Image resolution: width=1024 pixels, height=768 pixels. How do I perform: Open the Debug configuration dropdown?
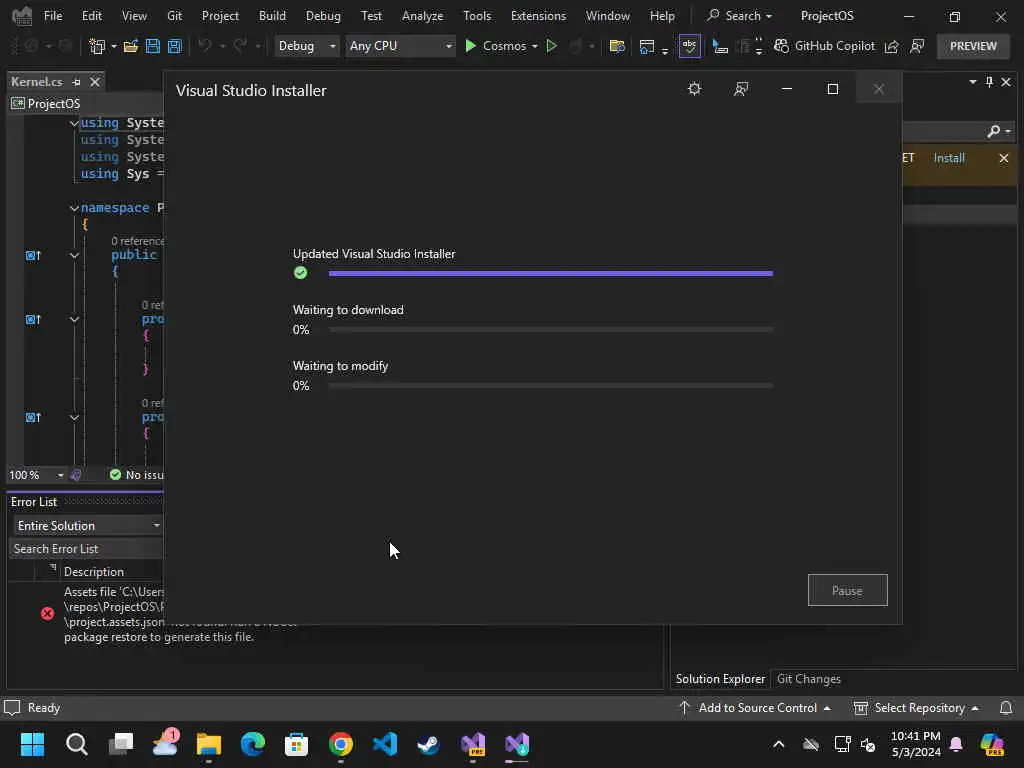click(306, 46)
